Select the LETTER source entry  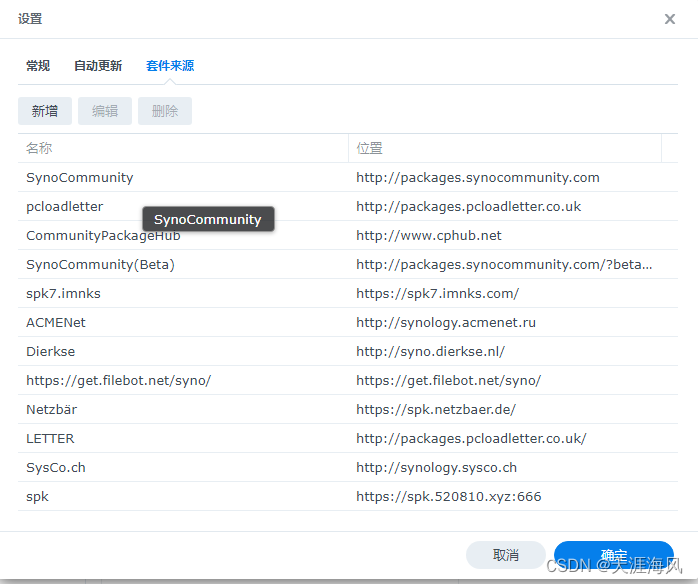click(50, 438)
